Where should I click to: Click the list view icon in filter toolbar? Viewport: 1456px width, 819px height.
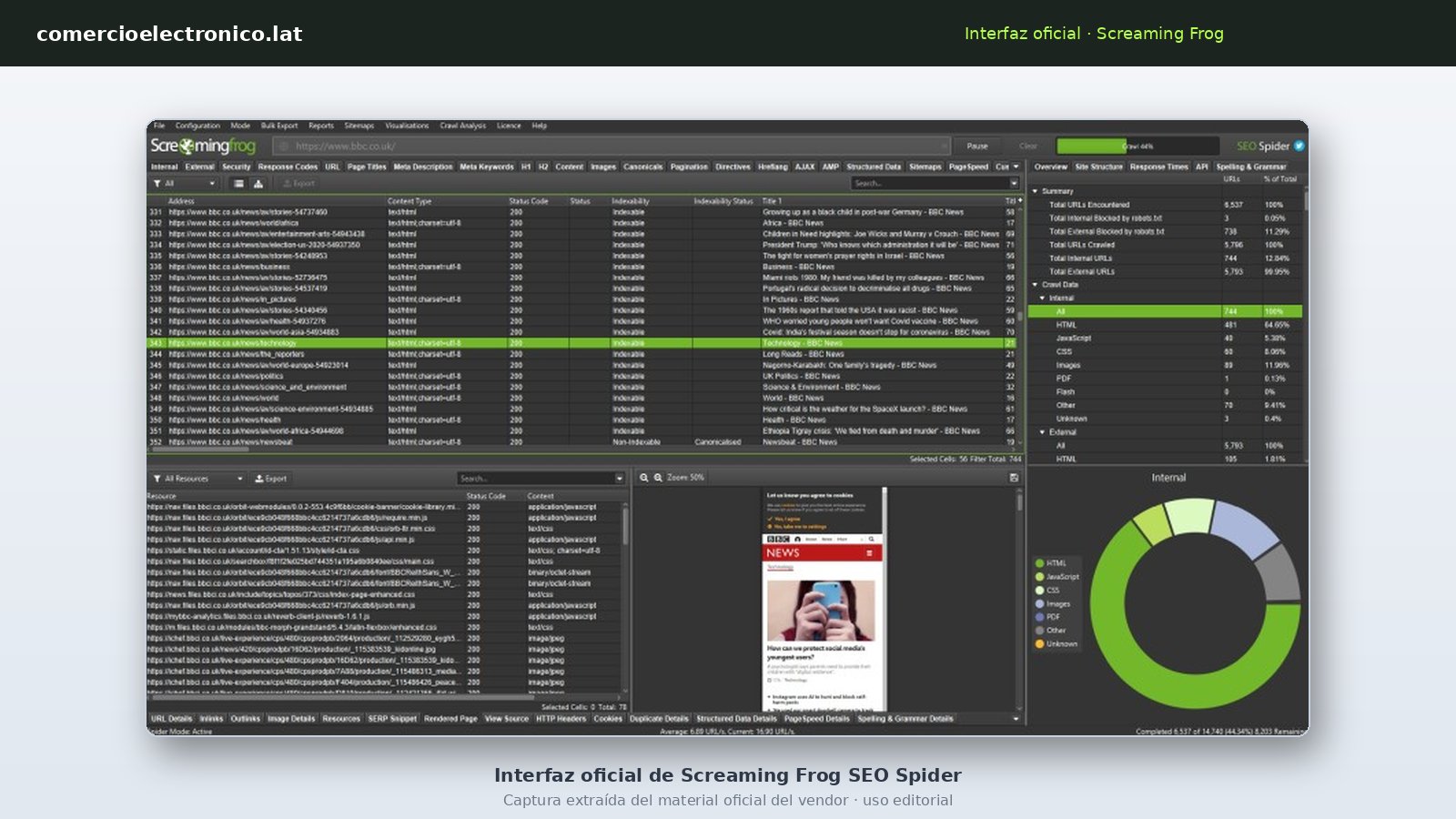tap(238, 184)
